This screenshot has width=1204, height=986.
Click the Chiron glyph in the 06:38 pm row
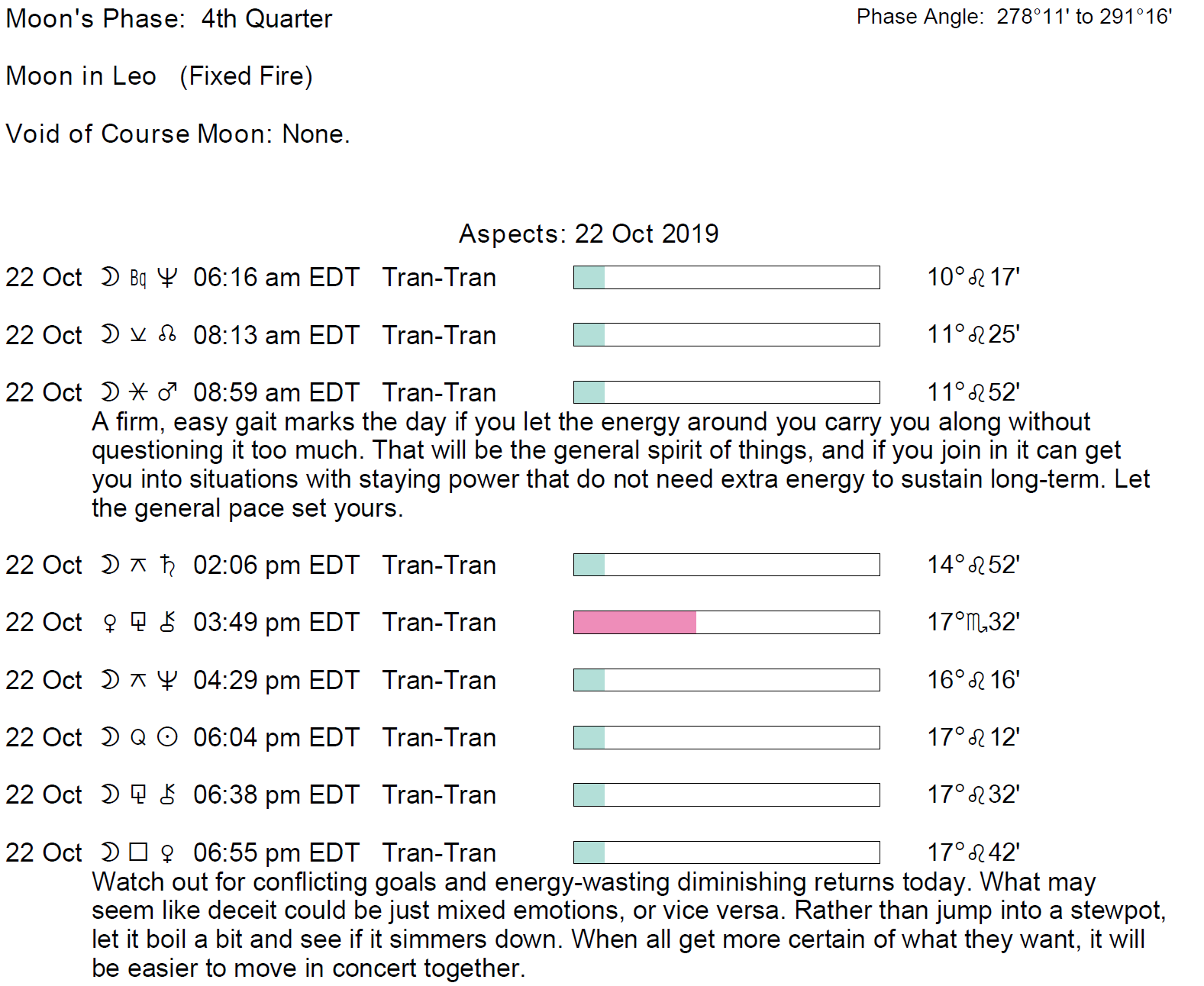168,794
